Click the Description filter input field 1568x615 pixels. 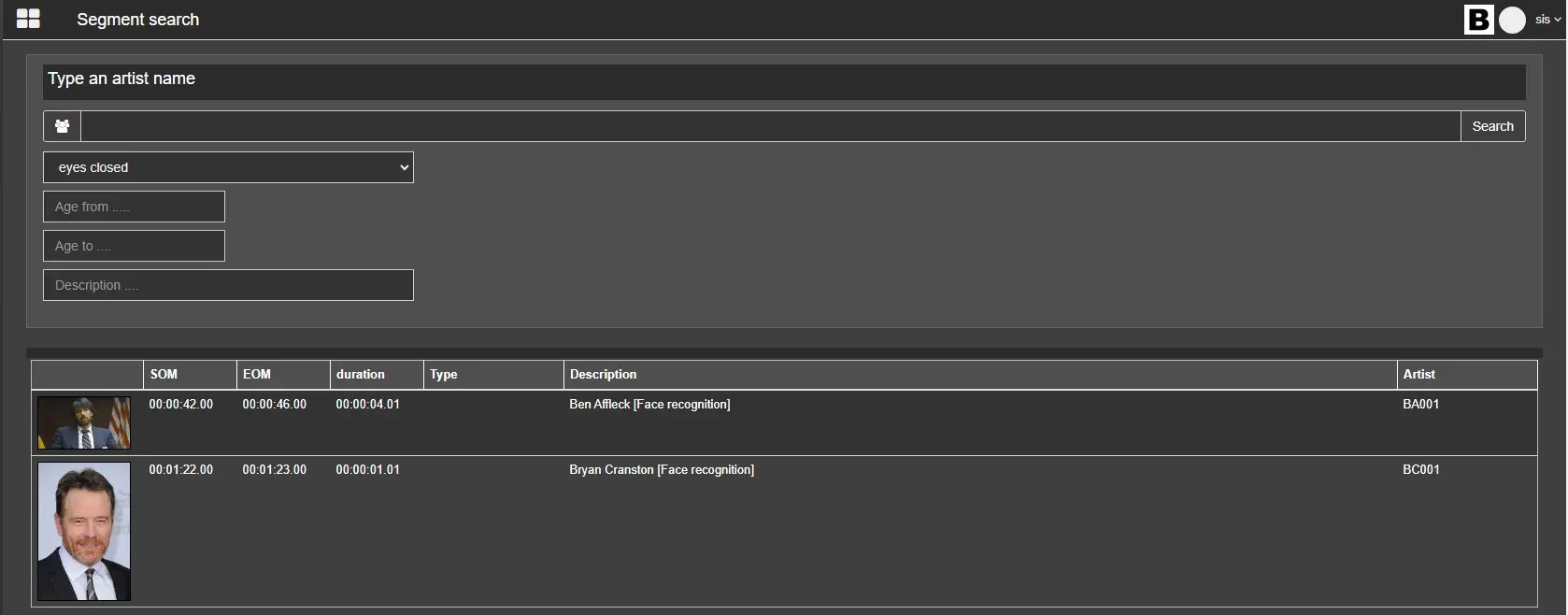[x=228, y=285]
